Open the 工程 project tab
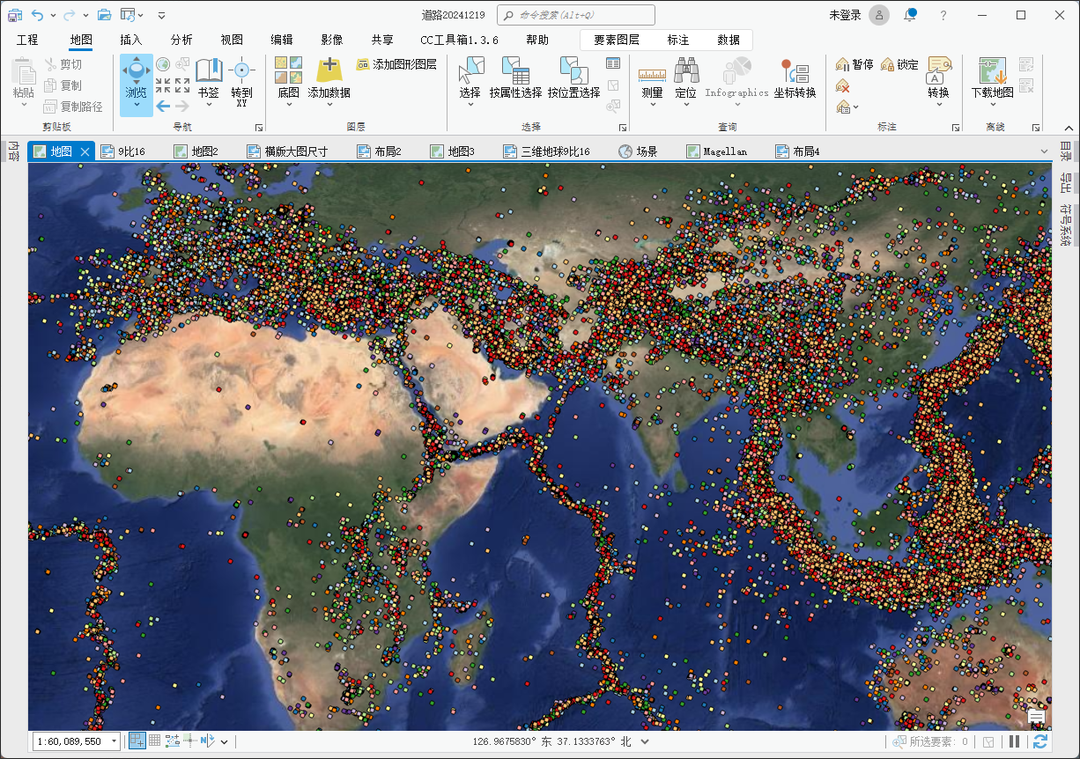This screenshot has width=1080, height=759. tap(28, 40)
